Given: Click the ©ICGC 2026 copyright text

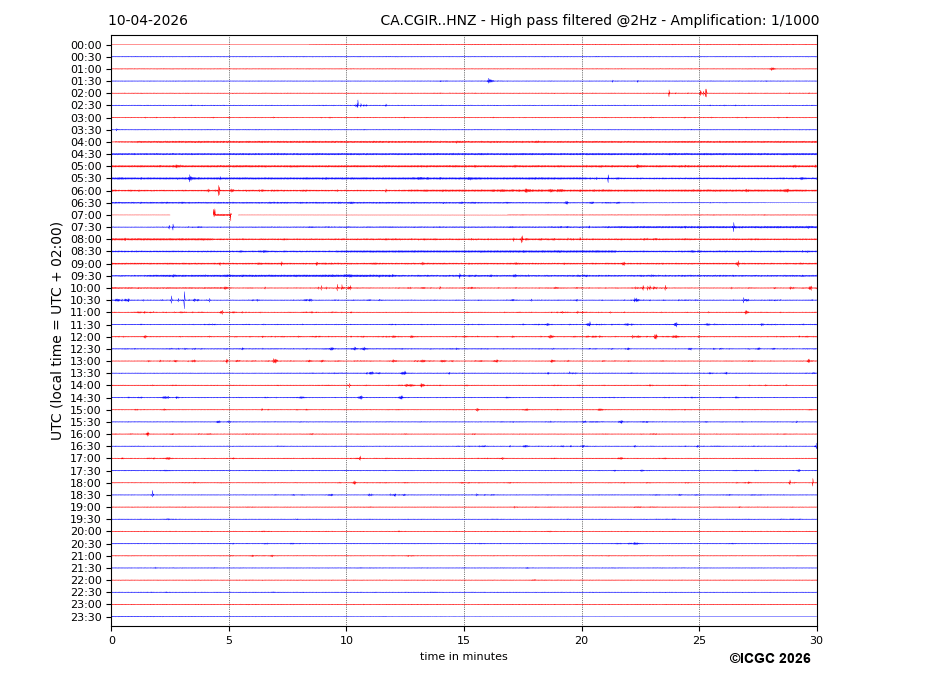Looking at the screenshot, I should tap(769, 659).
